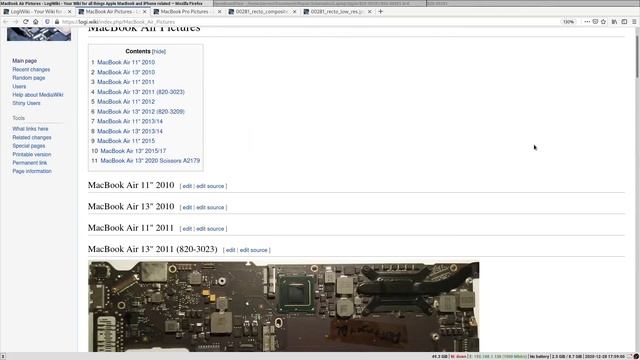Go to a Random page

coord(29,78)
